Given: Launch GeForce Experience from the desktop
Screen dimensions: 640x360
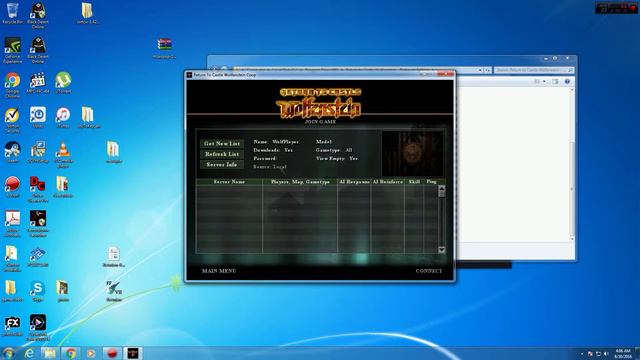Looking at the screenshot, I should [12, 50].
